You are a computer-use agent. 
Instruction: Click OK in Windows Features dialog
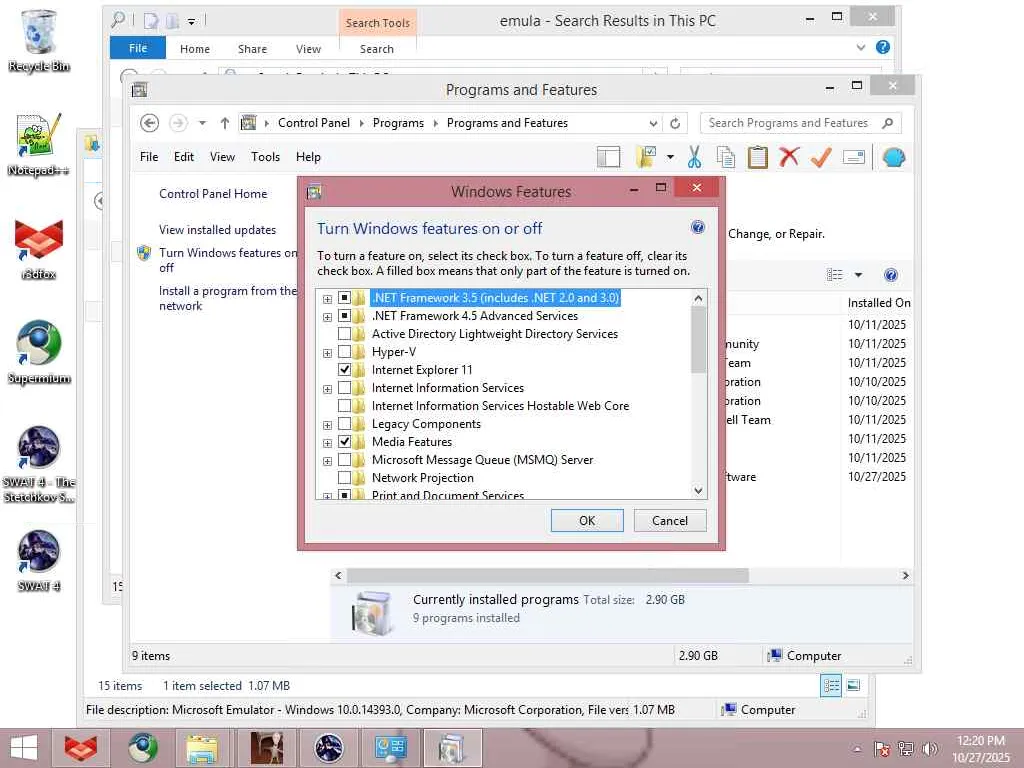tap(587, 520)
